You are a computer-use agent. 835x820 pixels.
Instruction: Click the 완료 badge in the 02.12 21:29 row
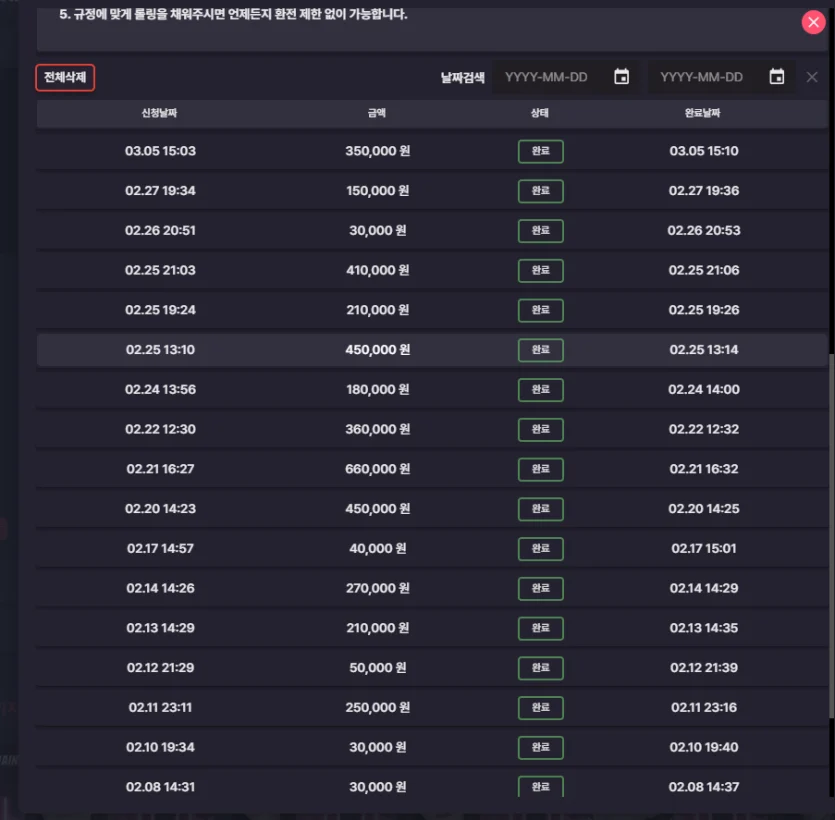click(x=541, y=668)
